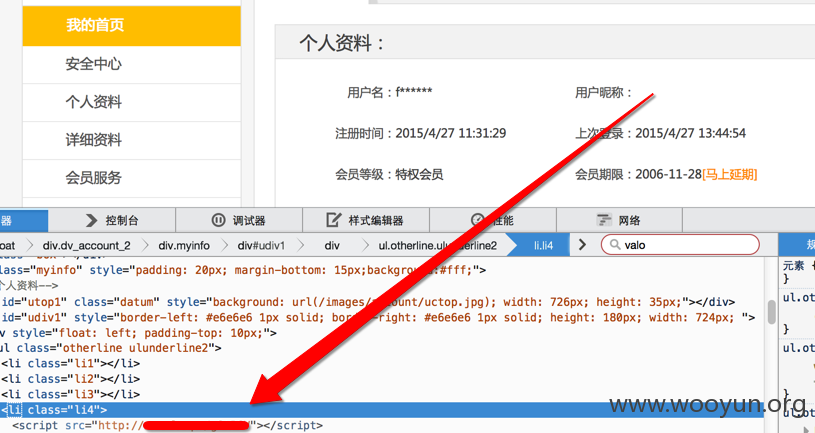Select 个人资料 in the left menu
The image size is (815, 433).
tap(132, 102)
